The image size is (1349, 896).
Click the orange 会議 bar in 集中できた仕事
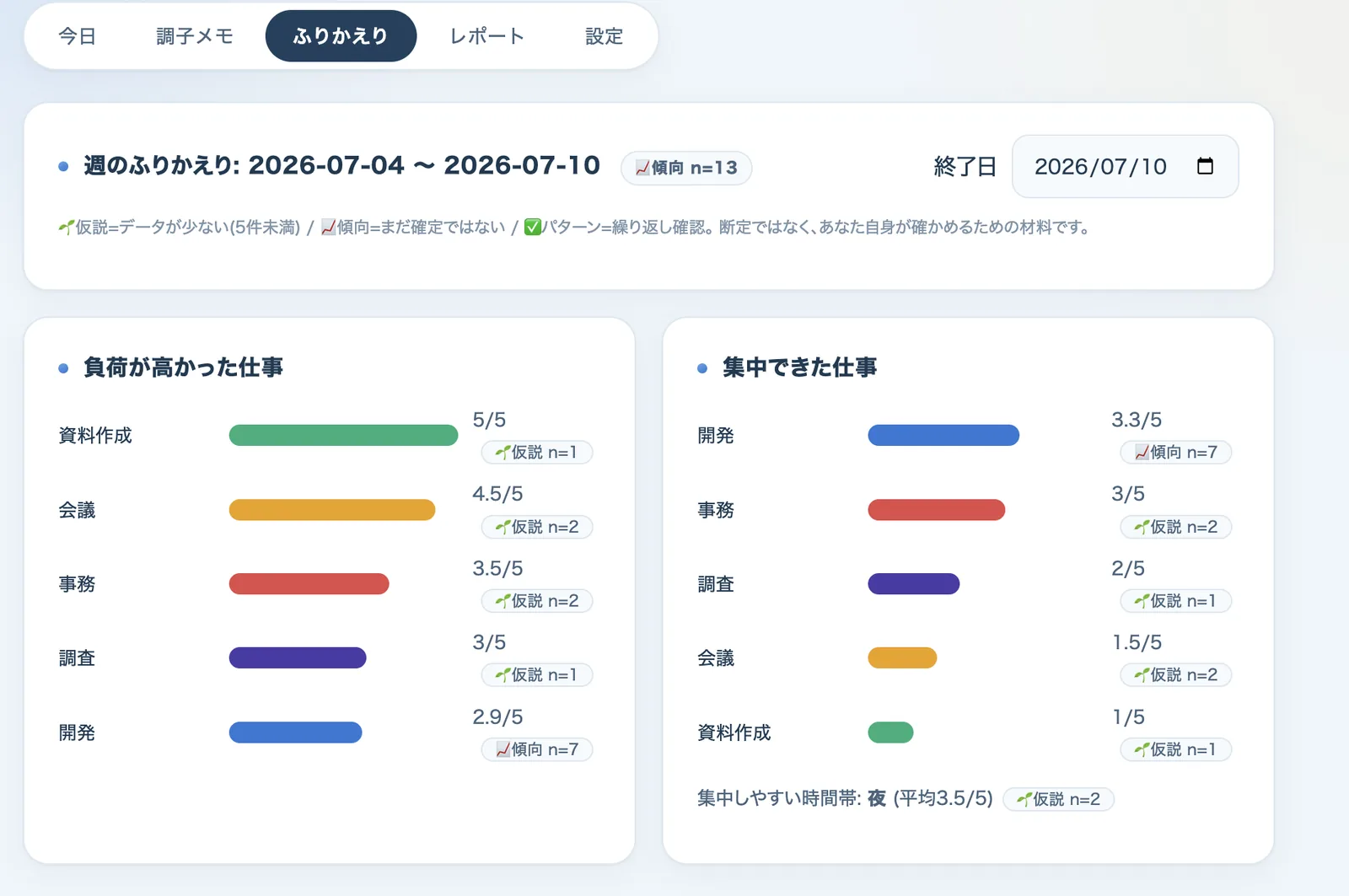[902, 658]
